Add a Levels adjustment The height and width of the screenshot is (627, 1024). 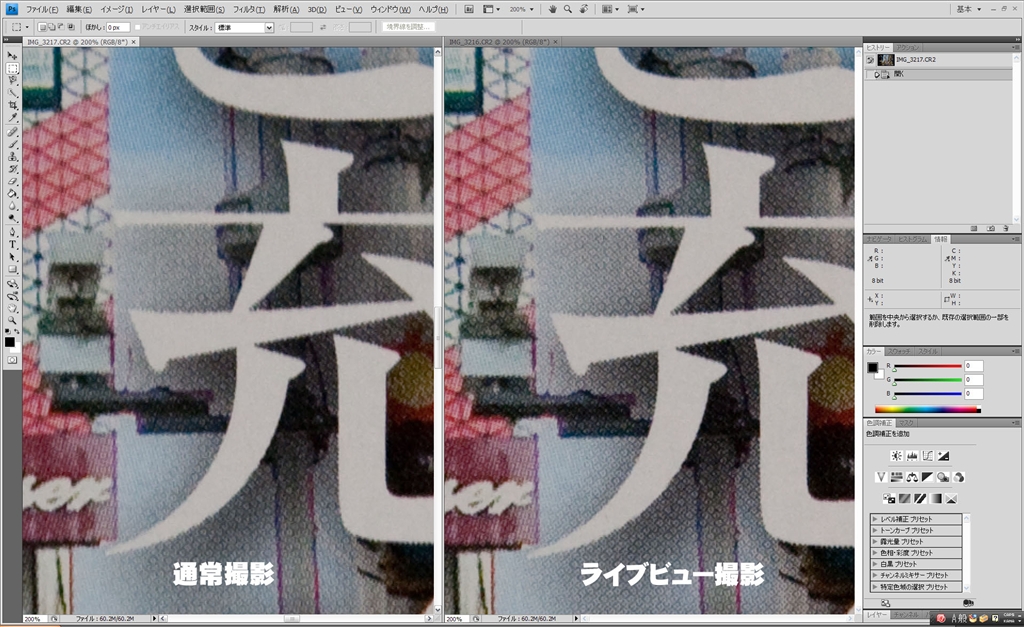point(912,456)
